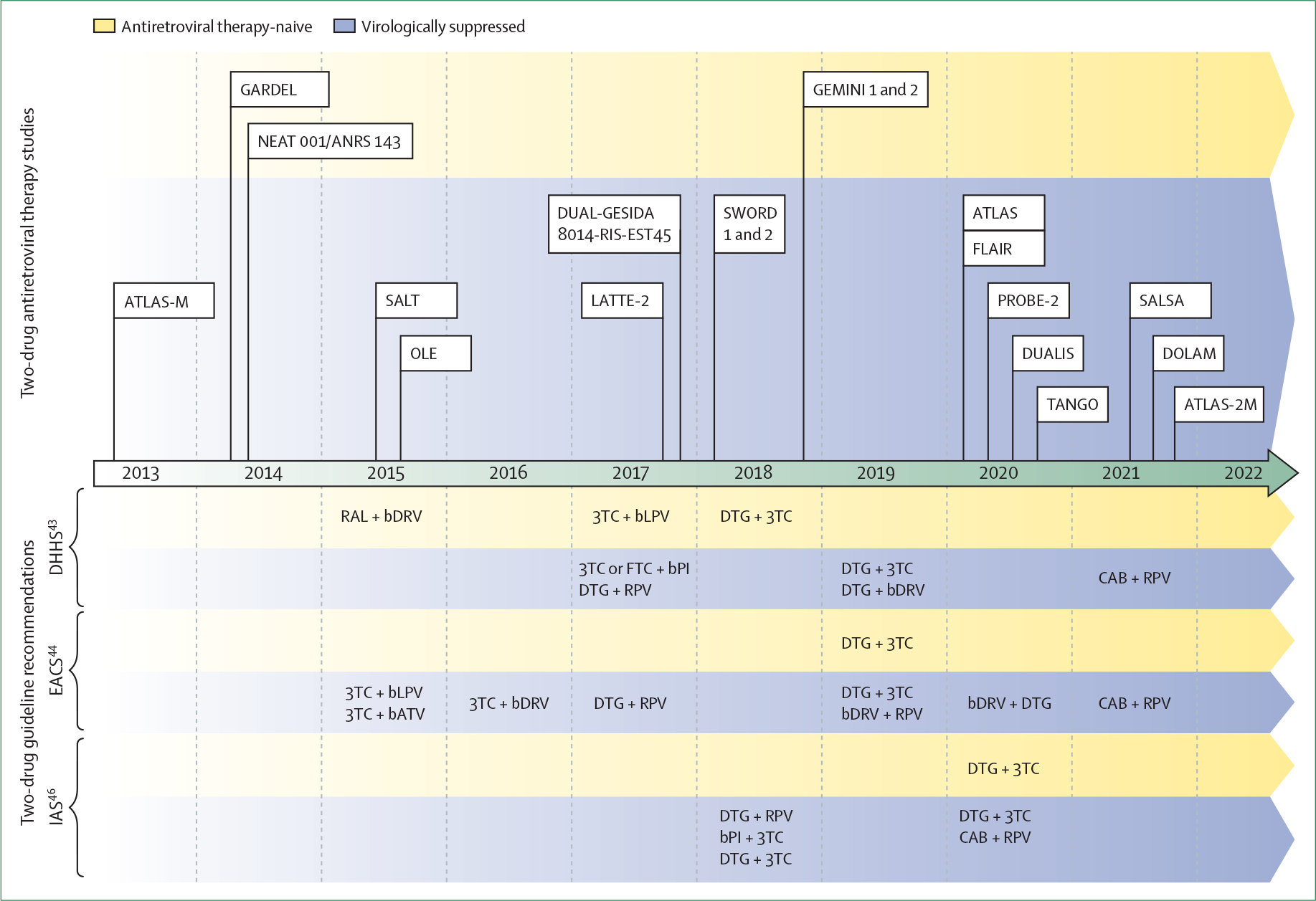The height and width of the screenshot is (901, 1316).
Task: Select the SALT study box
Action: pos(417,300)
